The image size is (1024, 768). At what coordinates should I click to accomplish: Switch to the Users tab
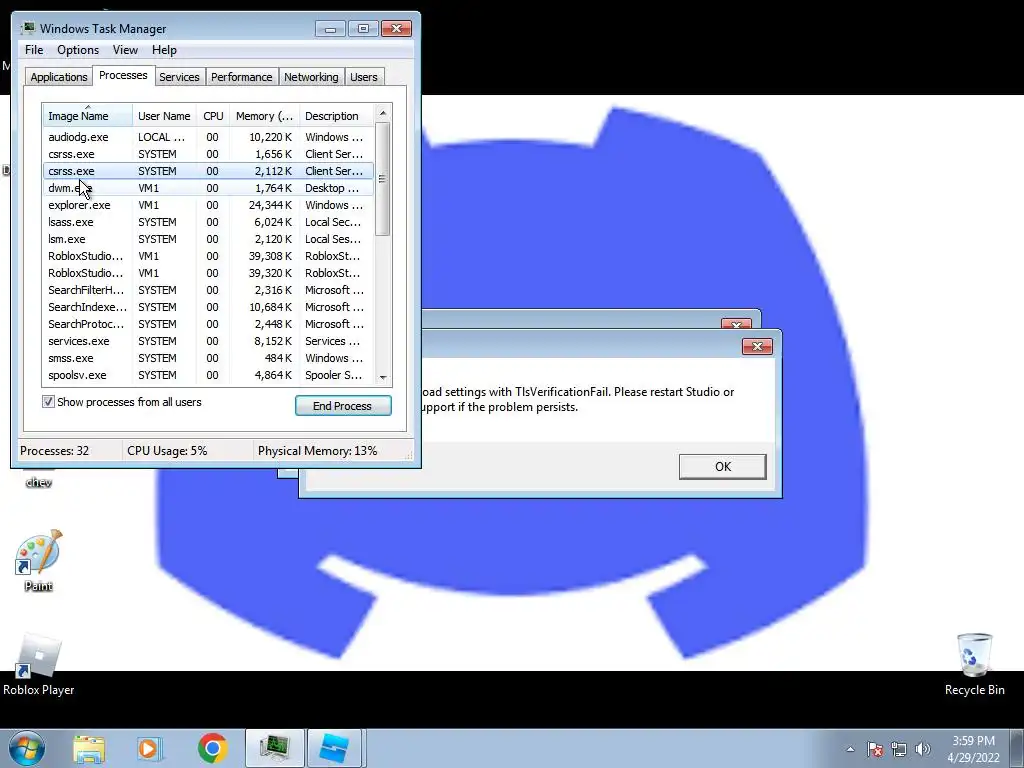[363, 77]
